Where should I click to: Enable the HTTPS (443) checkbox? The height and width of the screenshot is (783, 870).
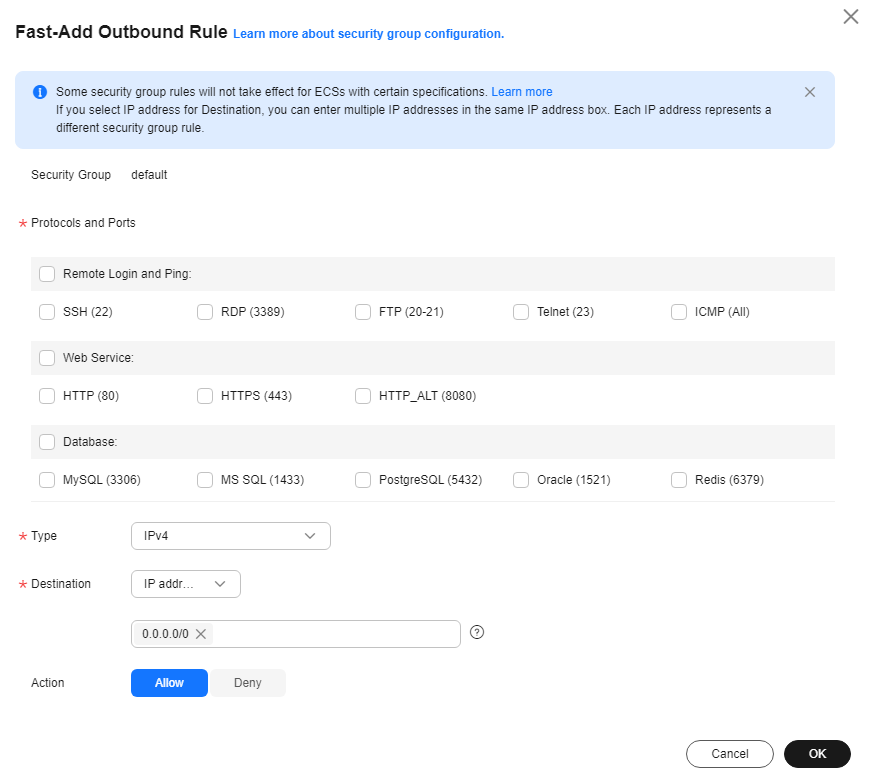pyautogui.click(x=205, y=396)
